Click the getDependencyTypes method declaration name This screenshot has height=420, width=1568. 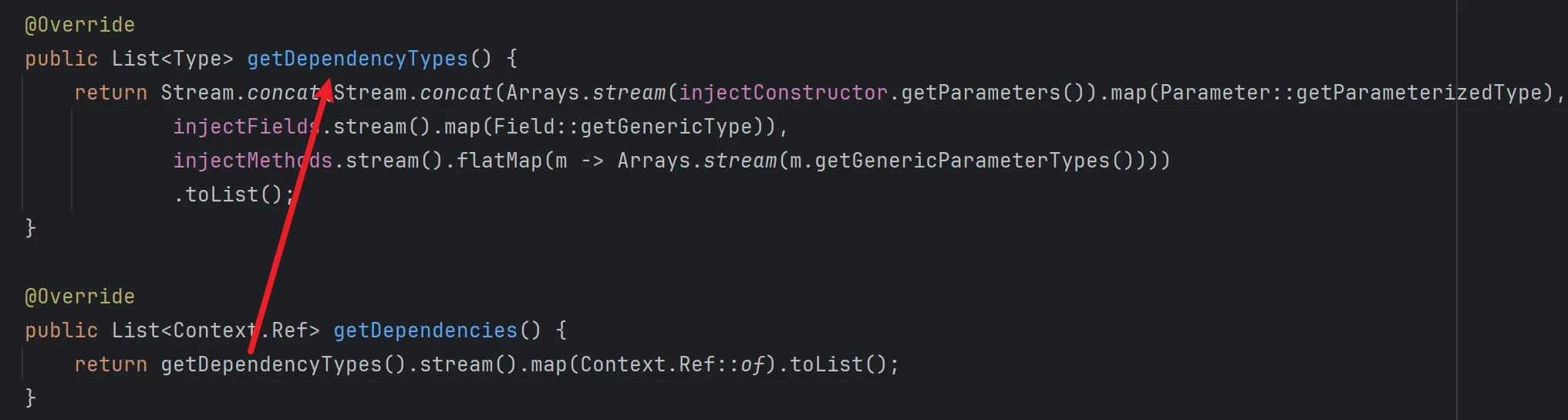click(357, 59)
